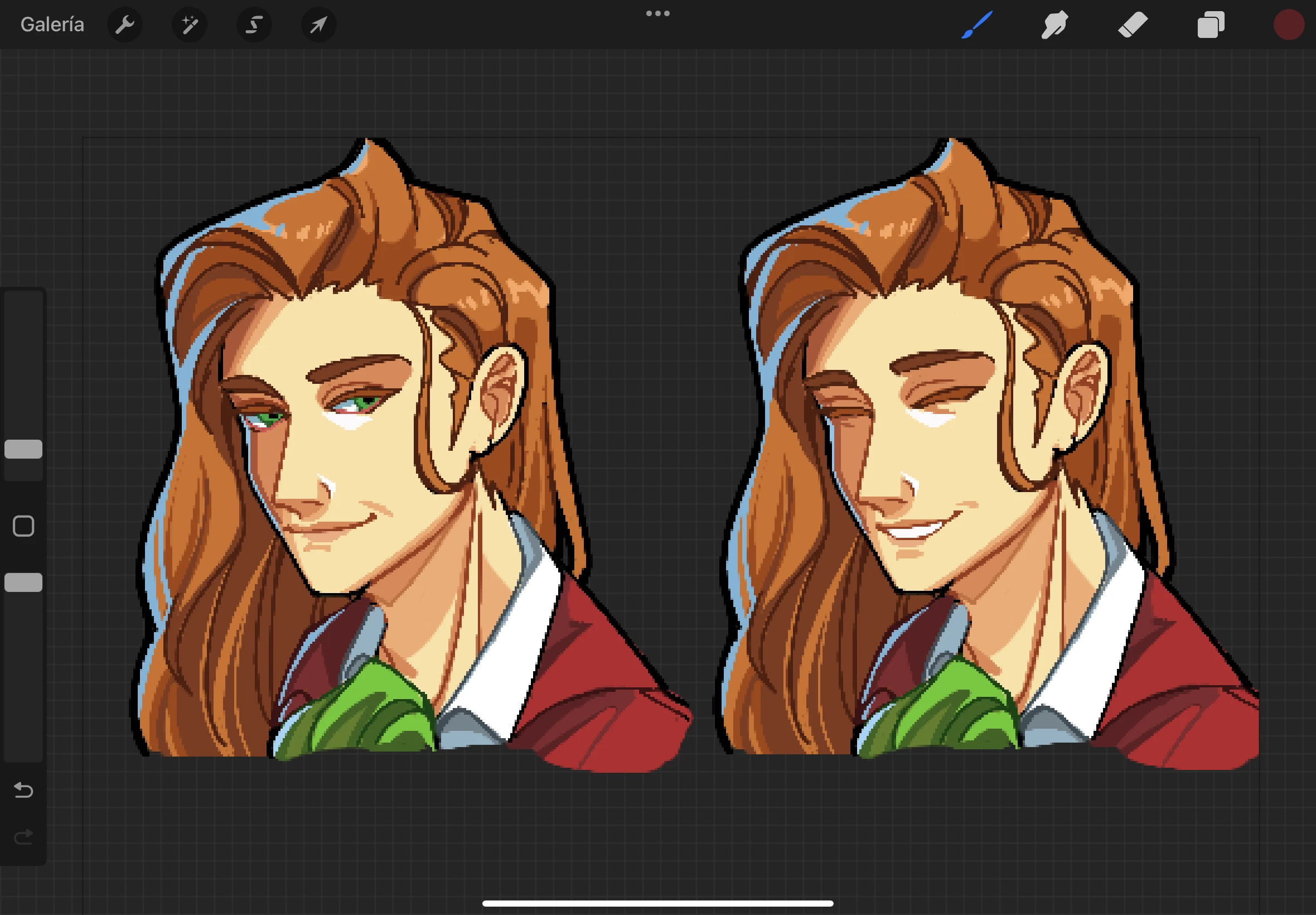Undo the last stroke
1316x915 pixels.
pos(23,790)
